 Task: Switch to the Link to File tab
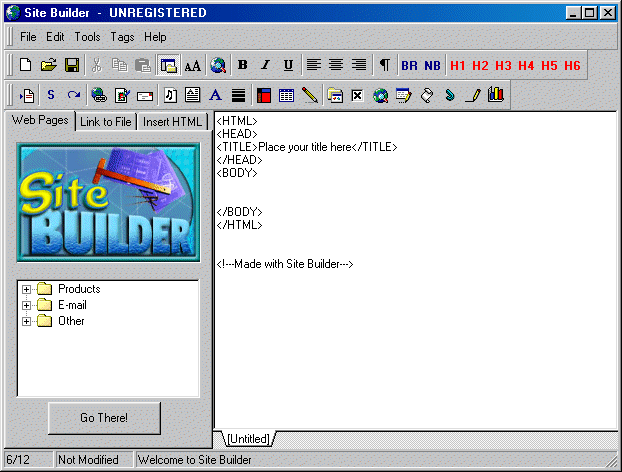coord(106,122)
